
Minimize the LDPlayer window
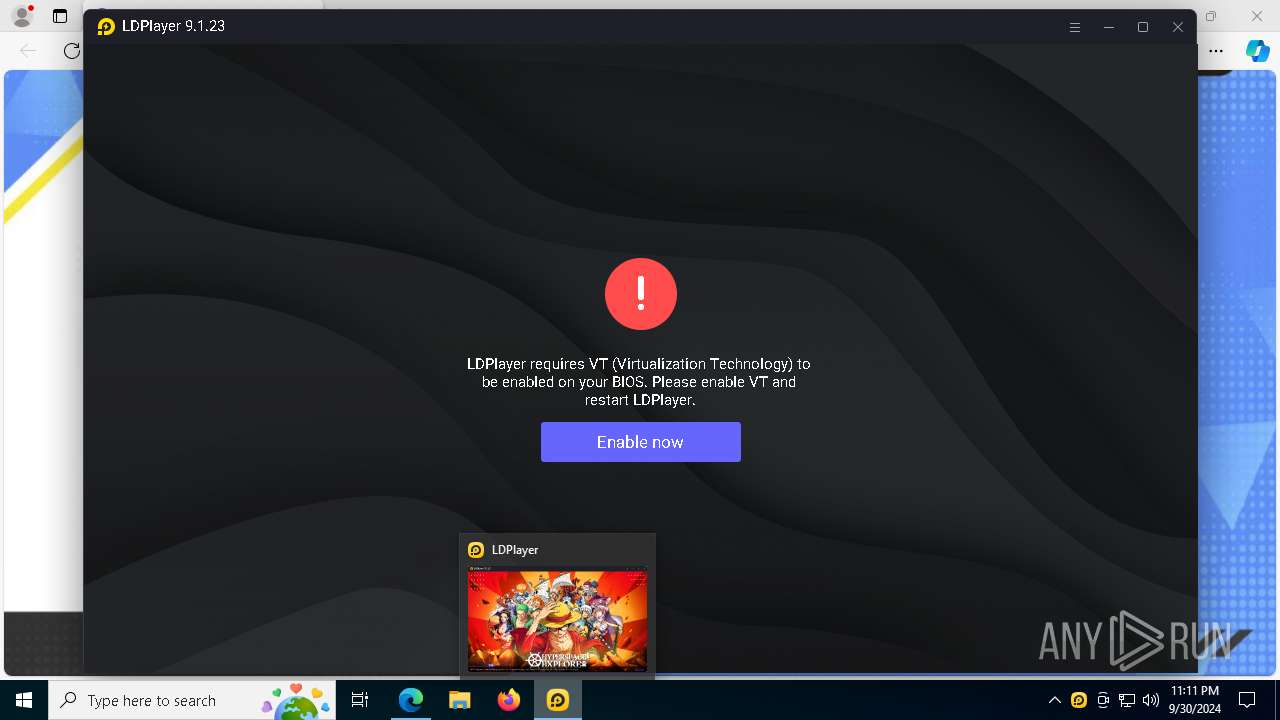point(1109,27)
